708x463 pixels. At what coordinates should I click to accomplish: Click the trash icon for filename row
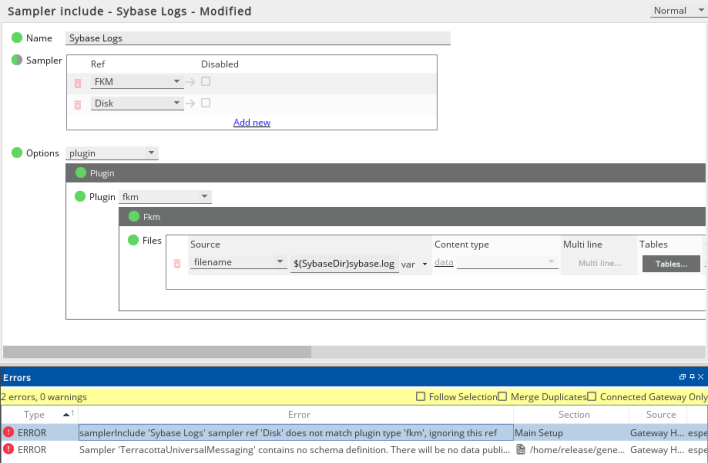coord(177,264)
